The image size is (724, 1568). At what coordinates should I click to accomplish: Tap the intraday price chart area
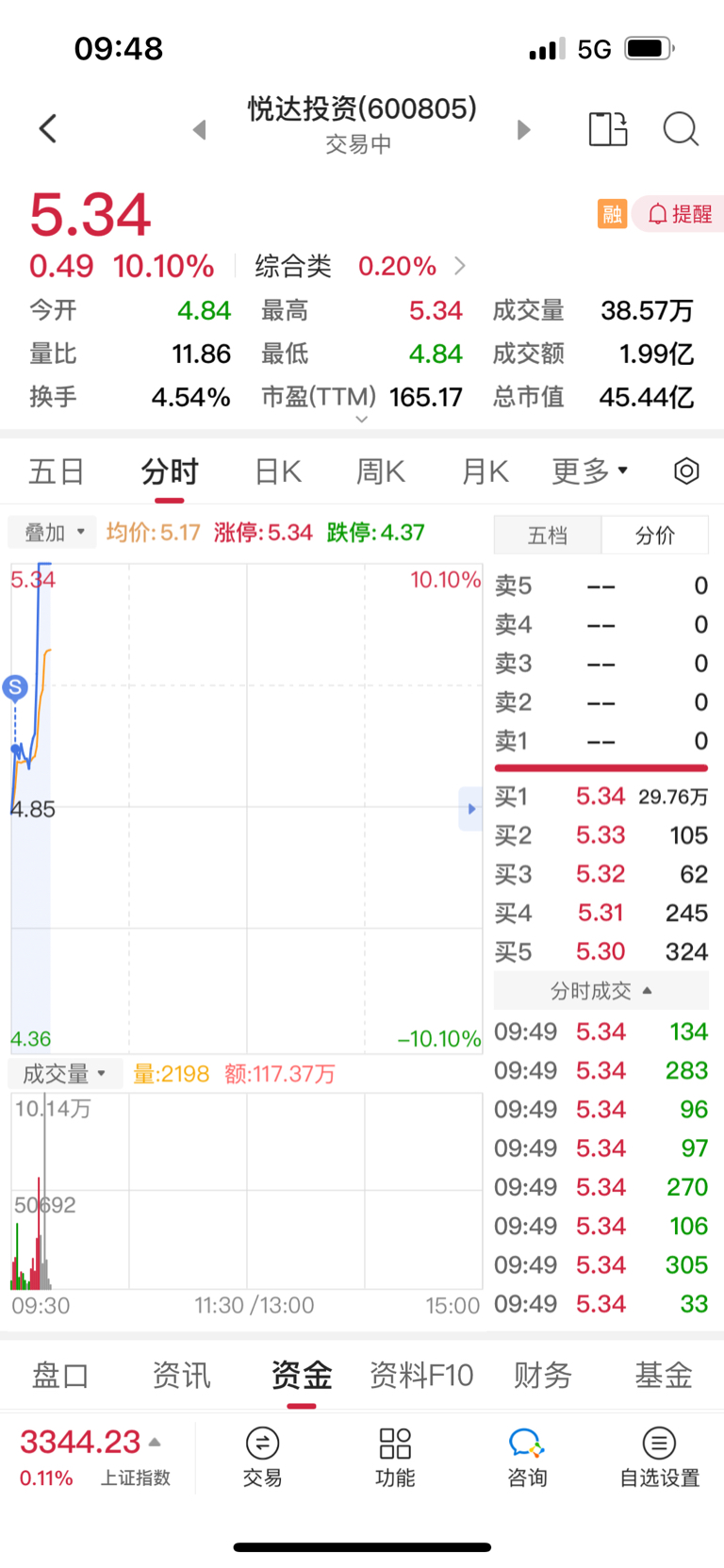[247, 808]
